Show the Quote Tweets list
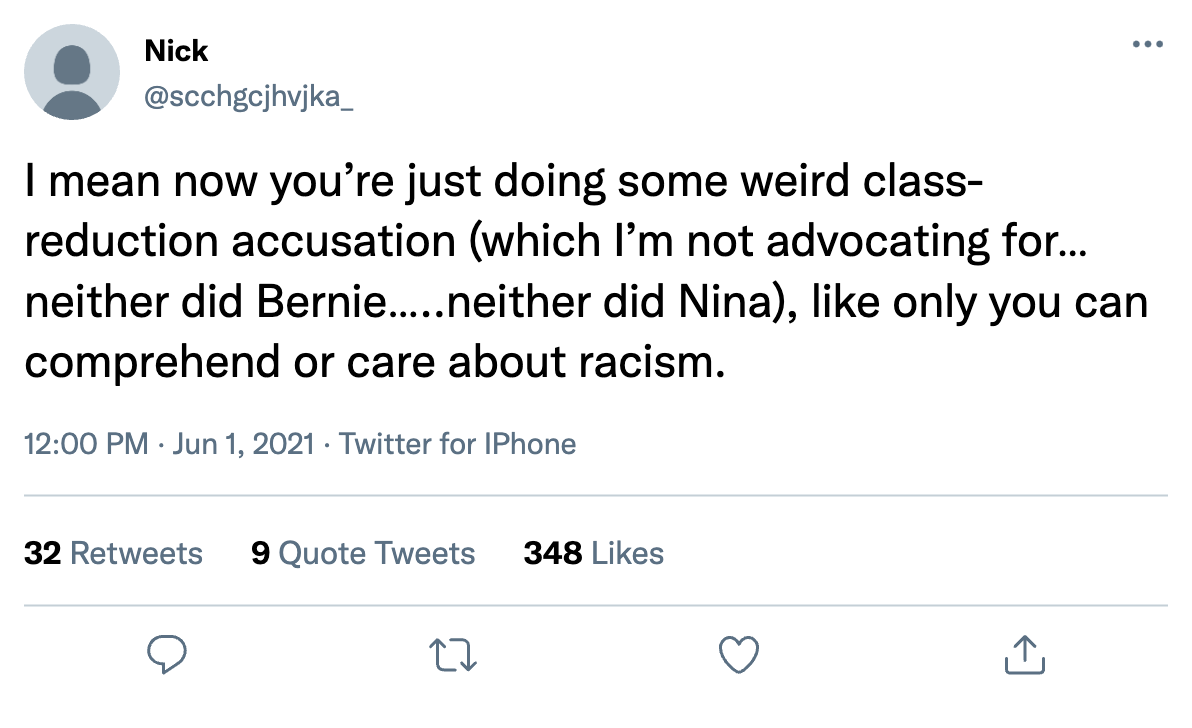 377,553
